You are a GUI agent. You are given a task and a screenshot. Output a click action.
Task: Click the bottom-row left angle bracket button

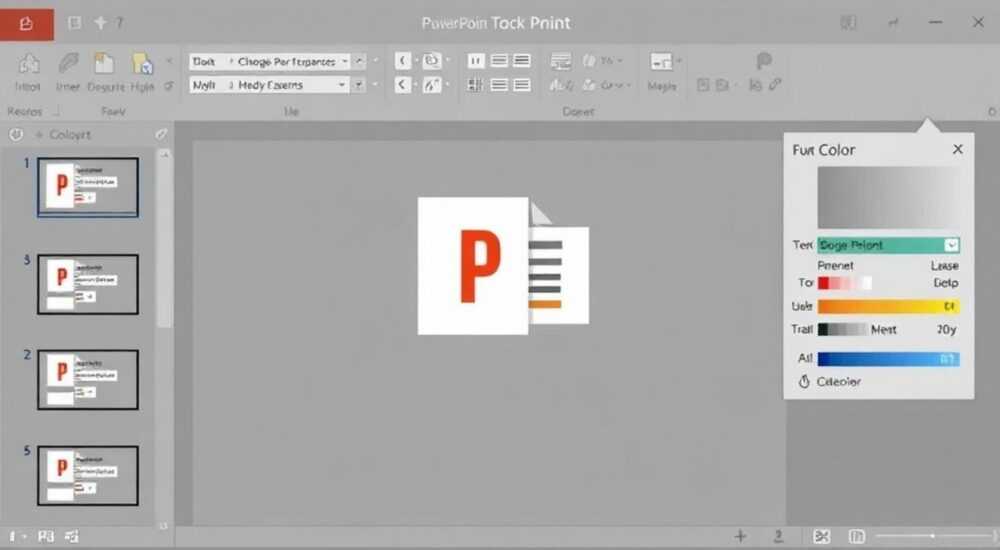(x=402, y=84)
